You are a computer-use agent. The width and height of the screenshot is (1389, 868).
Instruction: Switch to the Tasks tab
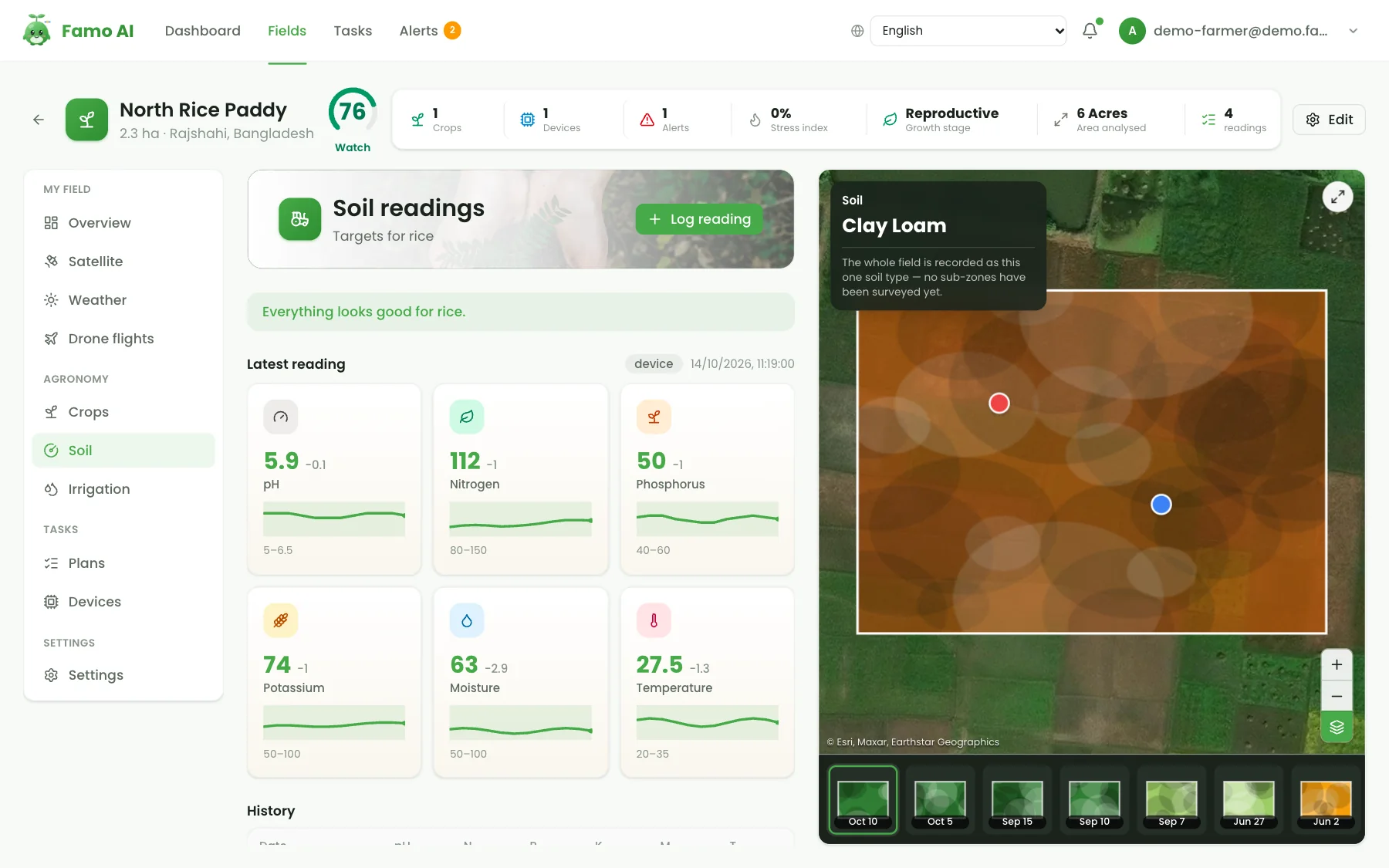[x=353, y=31]
